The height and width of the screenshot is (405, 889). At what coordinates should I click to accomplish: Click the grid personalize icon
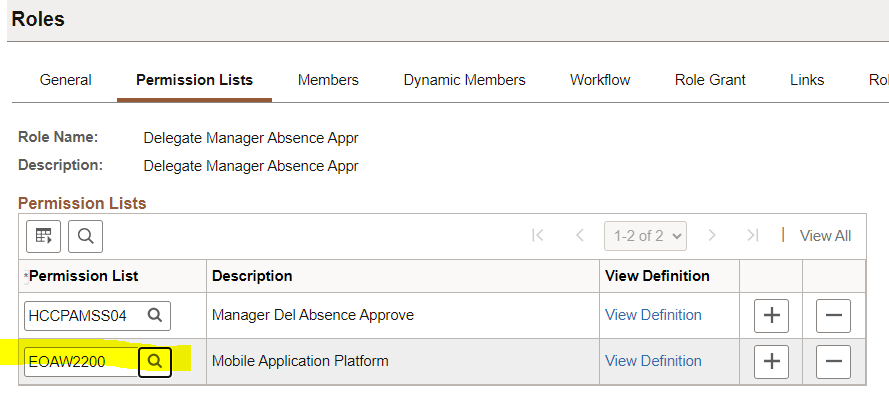[x=44, y=236]
